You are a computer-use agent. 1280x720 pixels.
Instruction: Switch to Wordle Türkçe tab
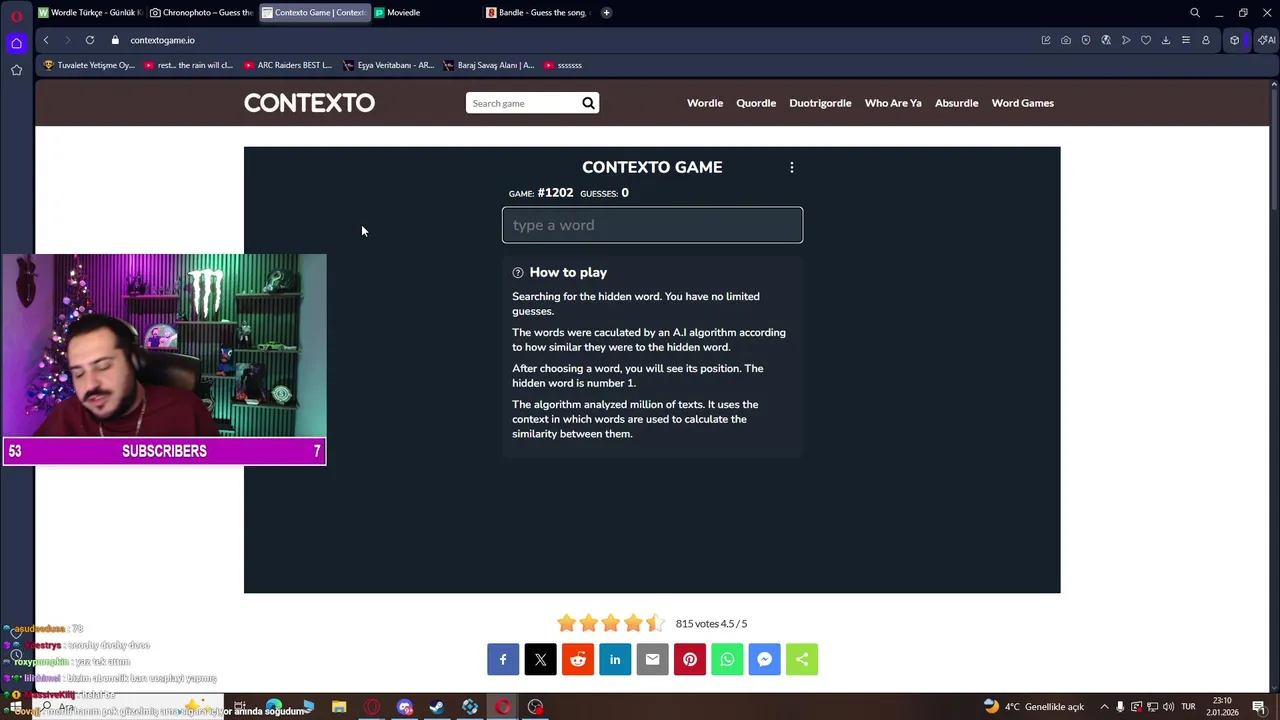pyautogui.click(x=90, y=13)
